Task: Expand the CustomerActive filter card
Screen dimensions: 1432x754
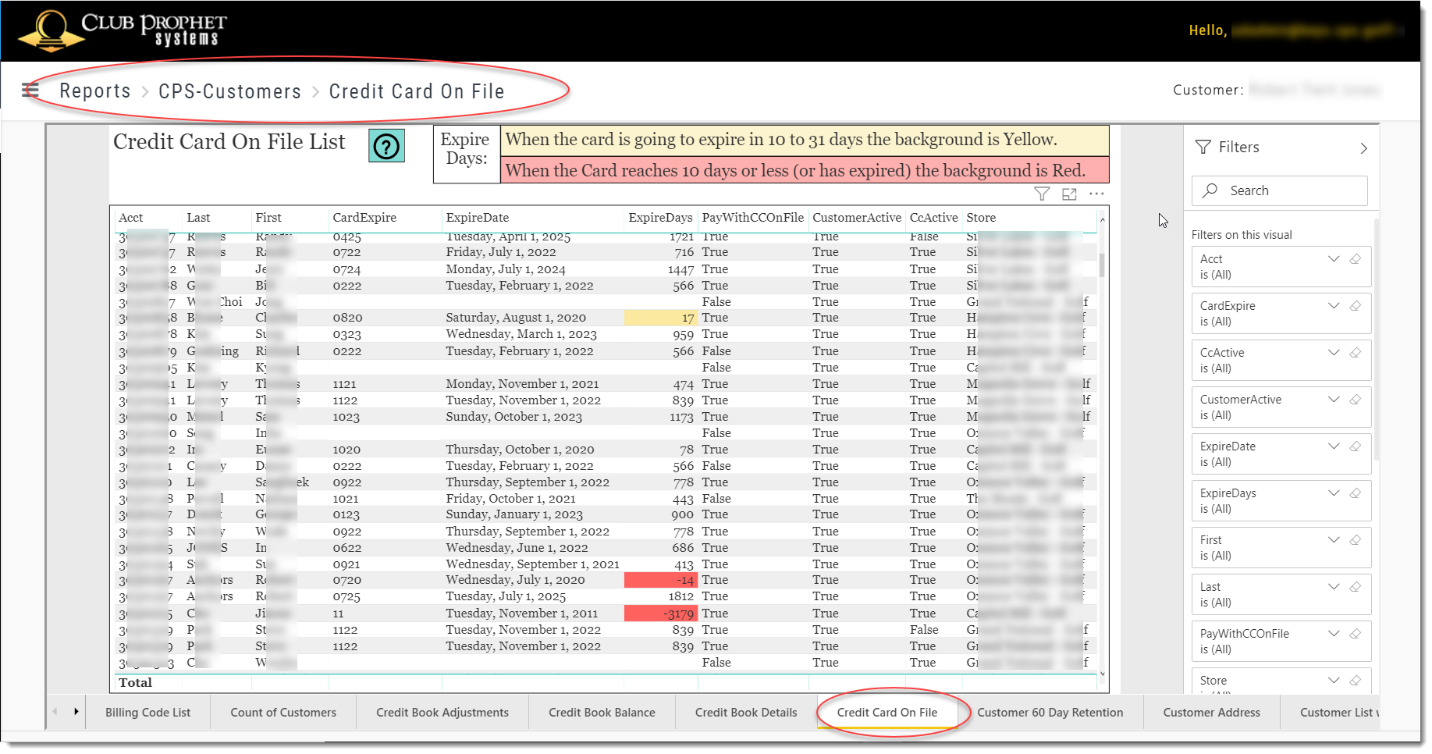Action: click(1333, 399)
